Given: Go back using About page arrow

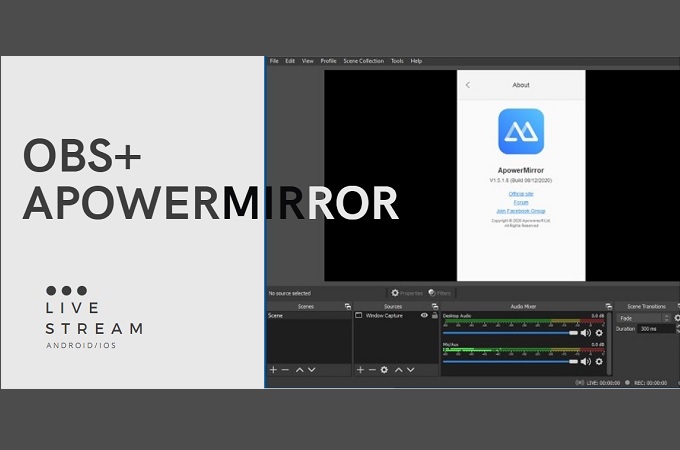Looking at the screenshot, I should 468,85.
